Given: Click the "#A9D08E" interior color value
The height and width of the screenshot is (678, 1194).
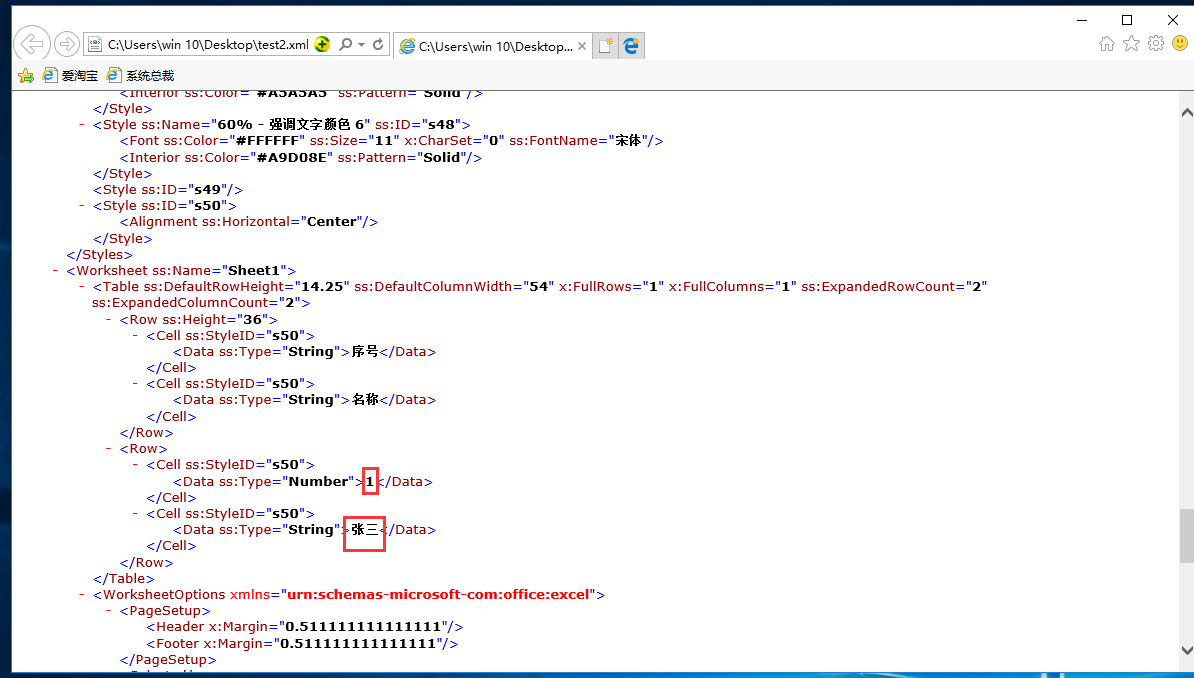Looking at the screenshot, I should [292, 158].
